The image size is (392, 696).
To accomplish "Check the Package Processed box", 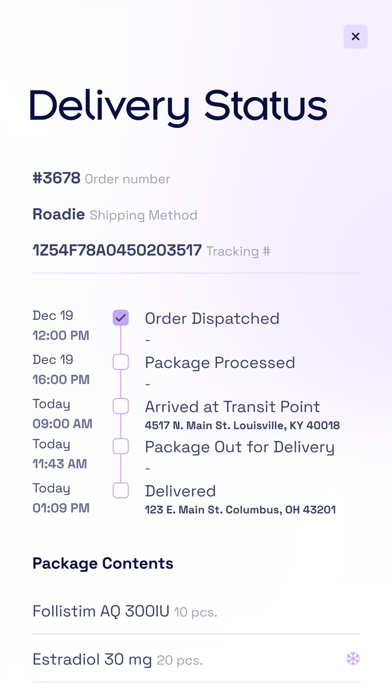I will [x=121, y=362].
